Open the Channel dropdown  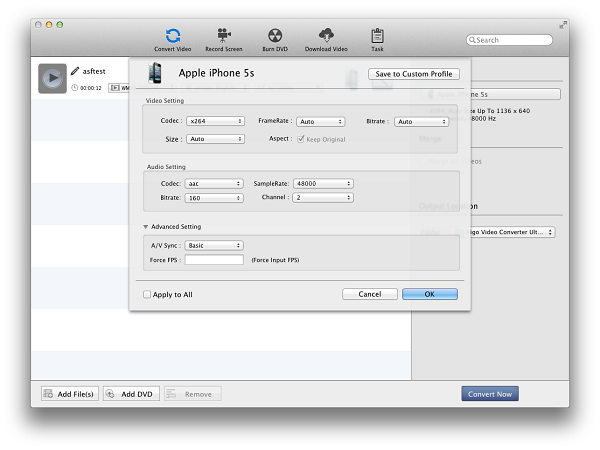click(x=323, y=197)
